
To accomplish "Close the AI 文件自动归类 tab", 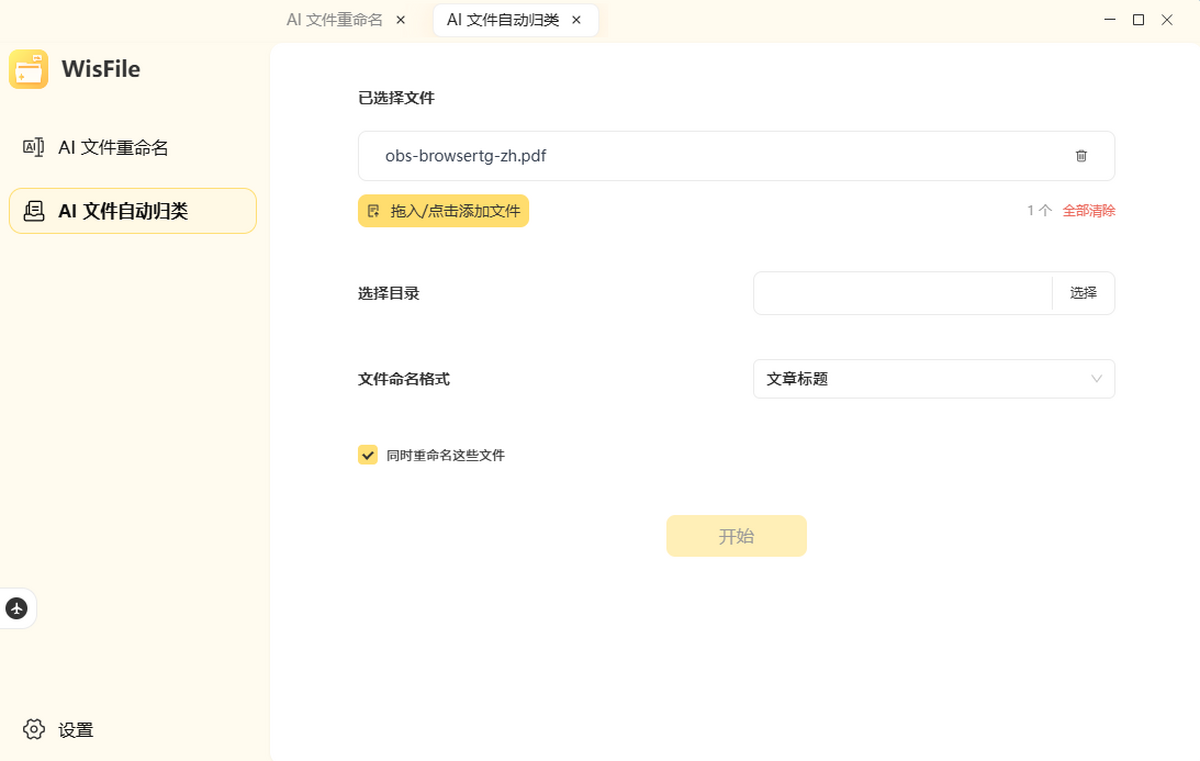I will 576,19.
